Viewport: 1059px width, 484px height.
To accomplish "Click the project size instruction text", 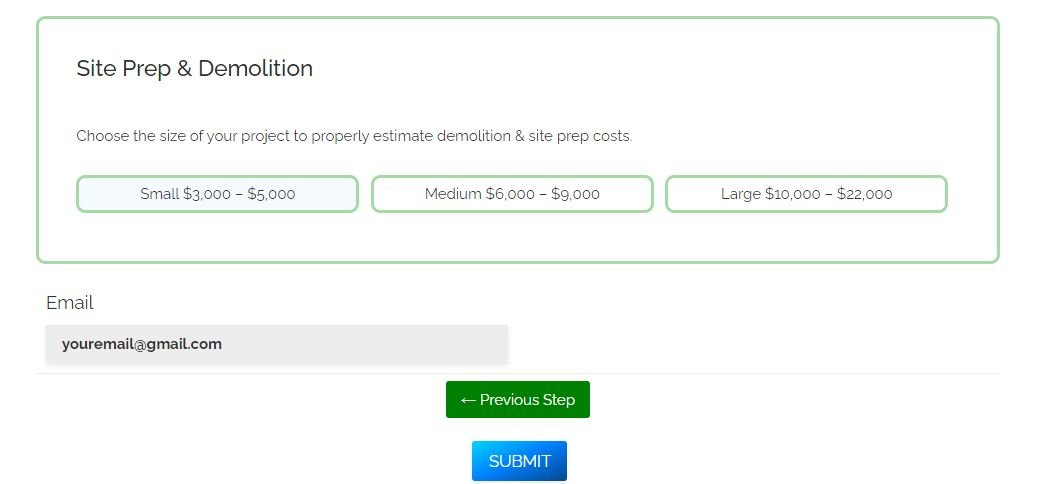I will pos(354,136).
